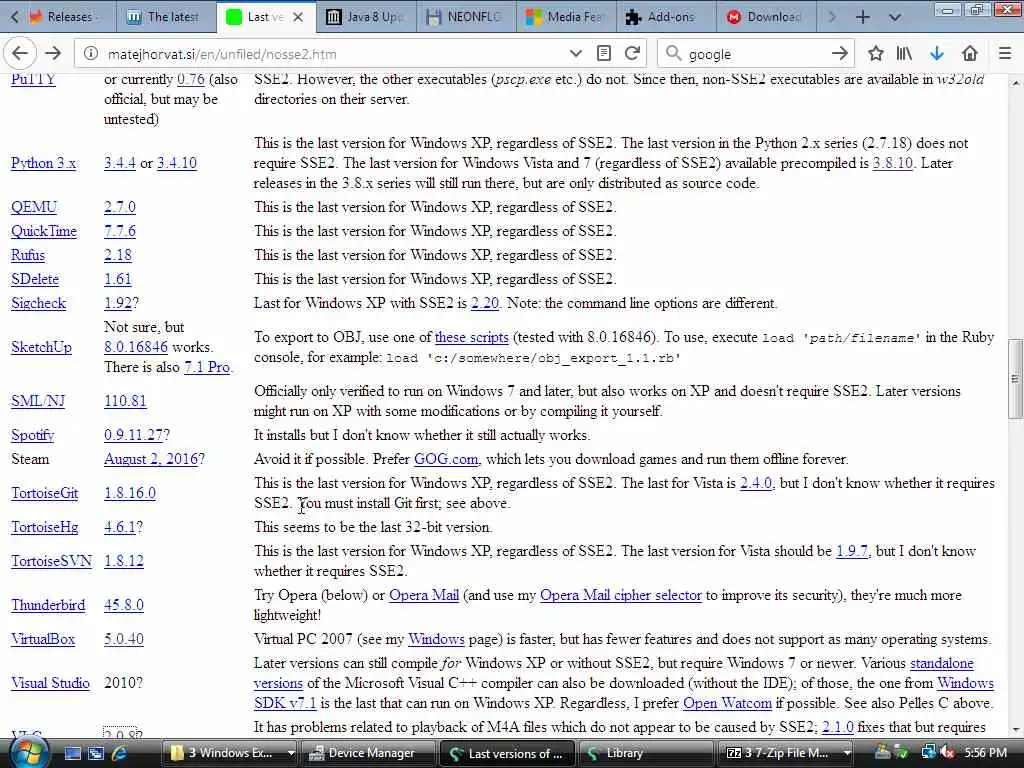This screenshot has height=768, width=1024.
Task: Bookmark this page with the star icon
Action: click(x=876, y=54)
